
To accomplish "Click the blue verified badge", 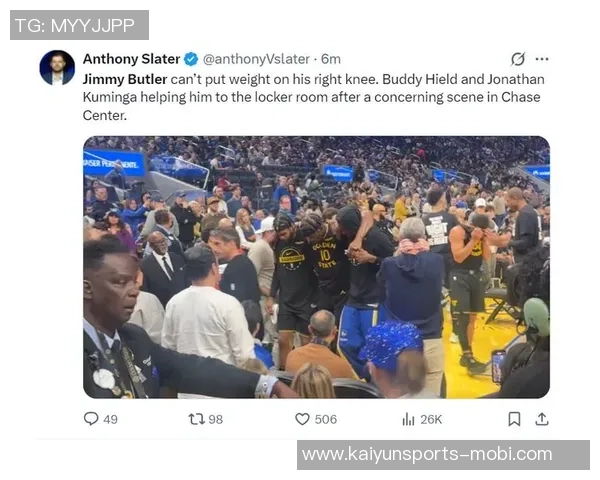I will 191,59.
